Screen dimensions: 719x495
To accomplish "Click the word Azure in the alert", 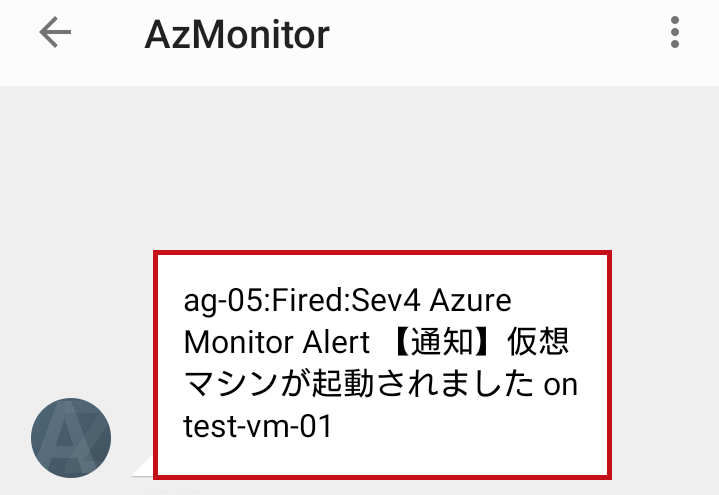I will 470,300.
